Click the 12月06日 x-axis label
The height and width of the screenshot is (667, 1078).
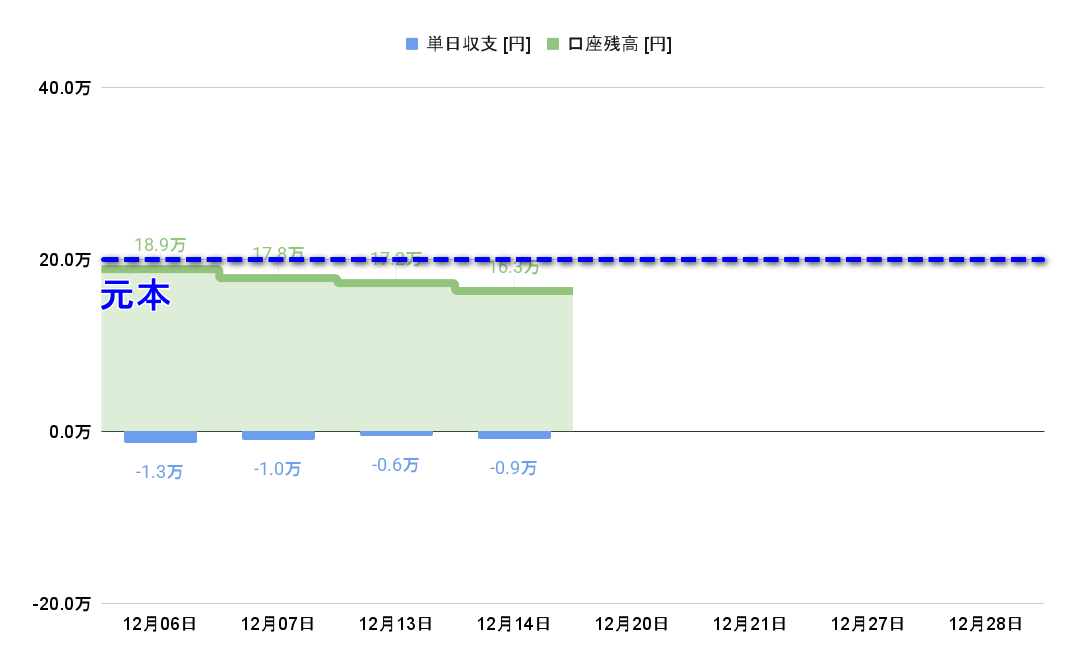[160, 624]
